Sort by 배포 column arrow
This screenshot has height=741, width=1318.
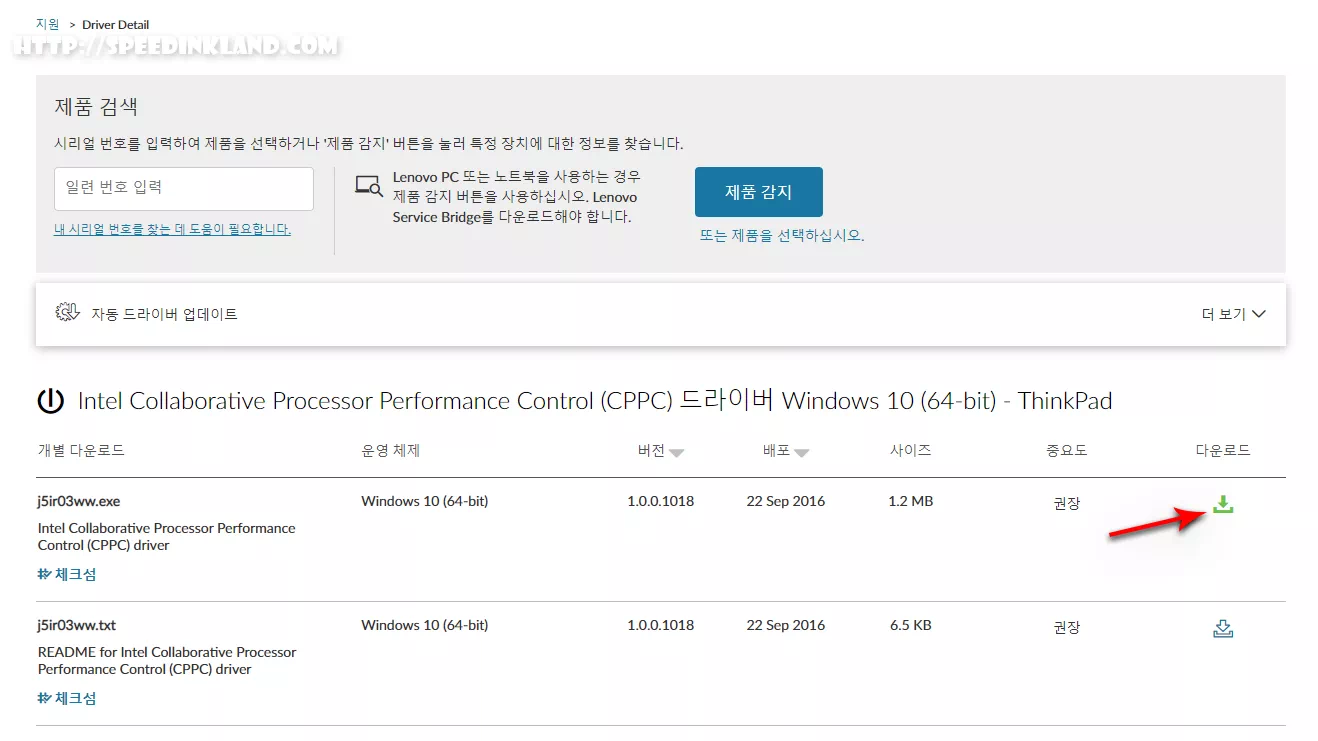click(802, 453)
